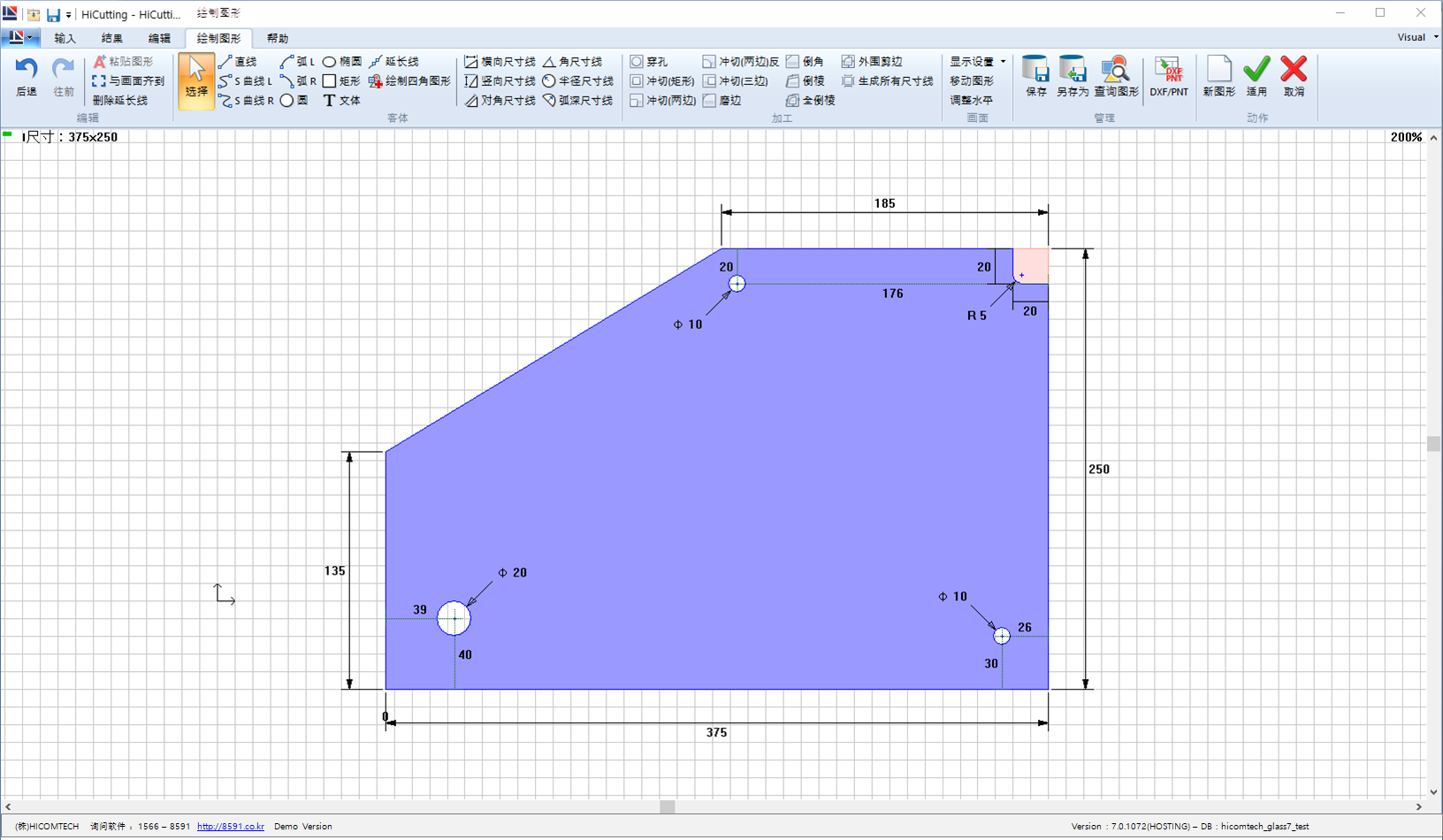Open the Visual style dropdown
1443x840 pixels.
1417,37
